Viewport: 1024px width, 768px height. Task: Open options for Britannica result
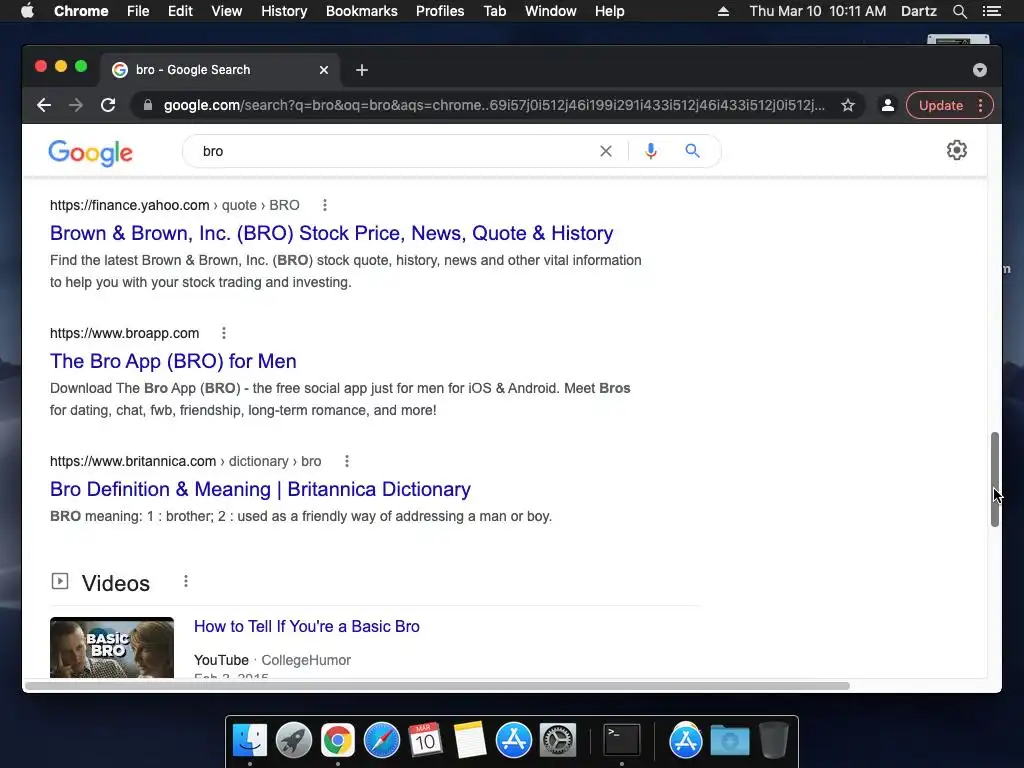click(x=347, y=461)
